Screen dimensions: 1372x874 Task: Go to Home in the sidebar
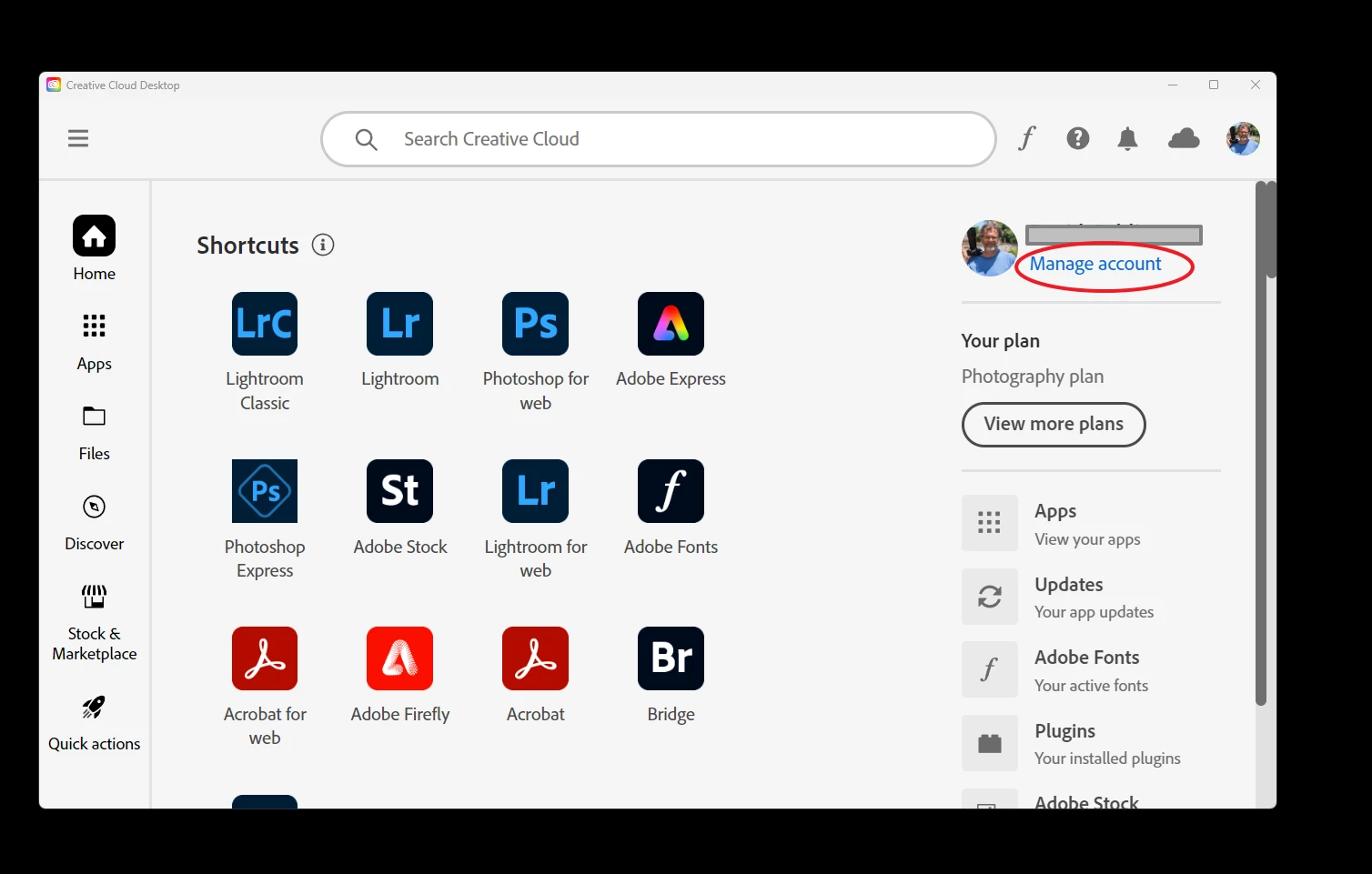point(95,249)
